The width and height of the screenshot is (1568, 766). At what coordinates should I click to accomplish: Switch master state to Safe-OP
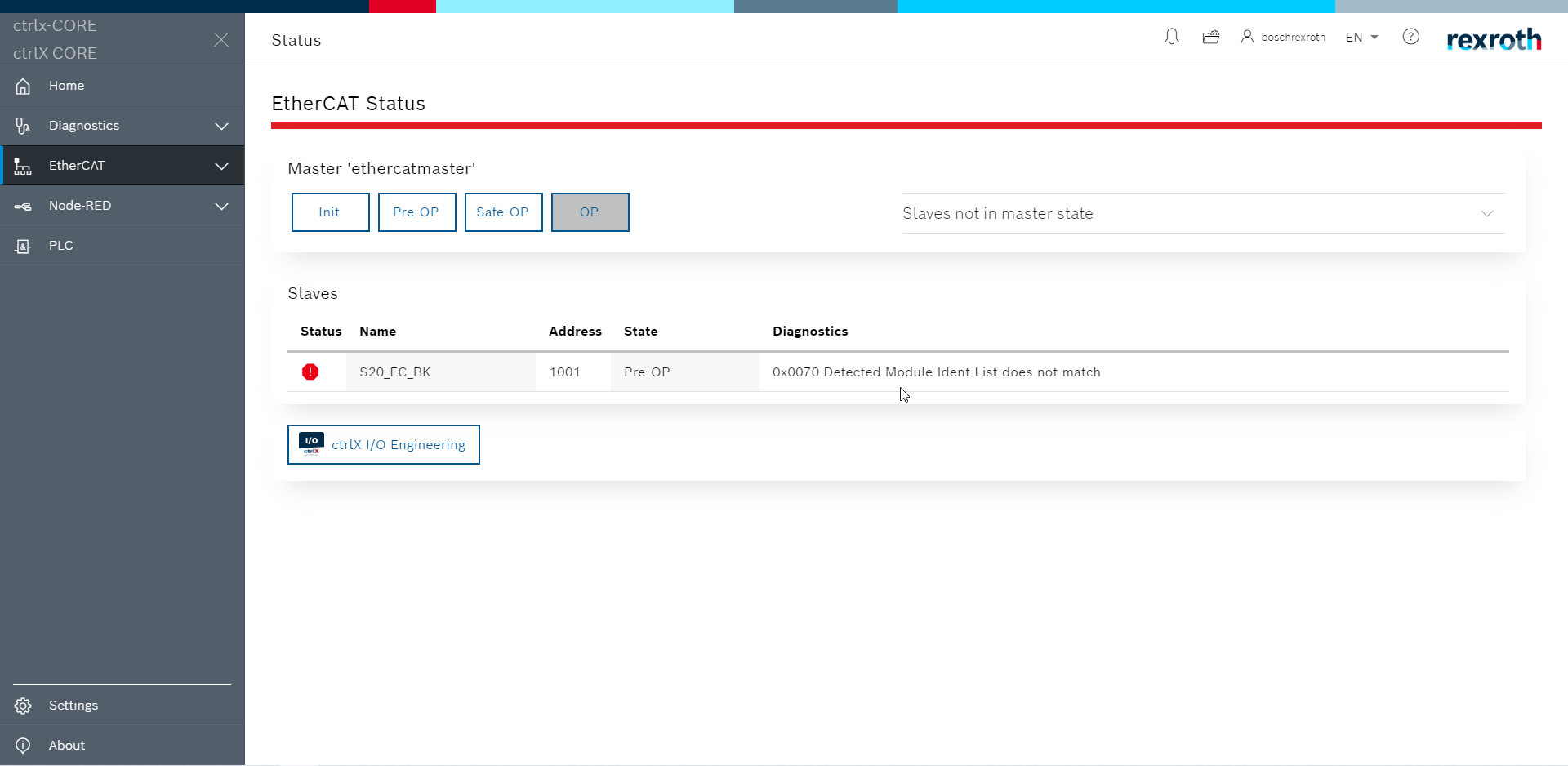[x=503, y=212]
